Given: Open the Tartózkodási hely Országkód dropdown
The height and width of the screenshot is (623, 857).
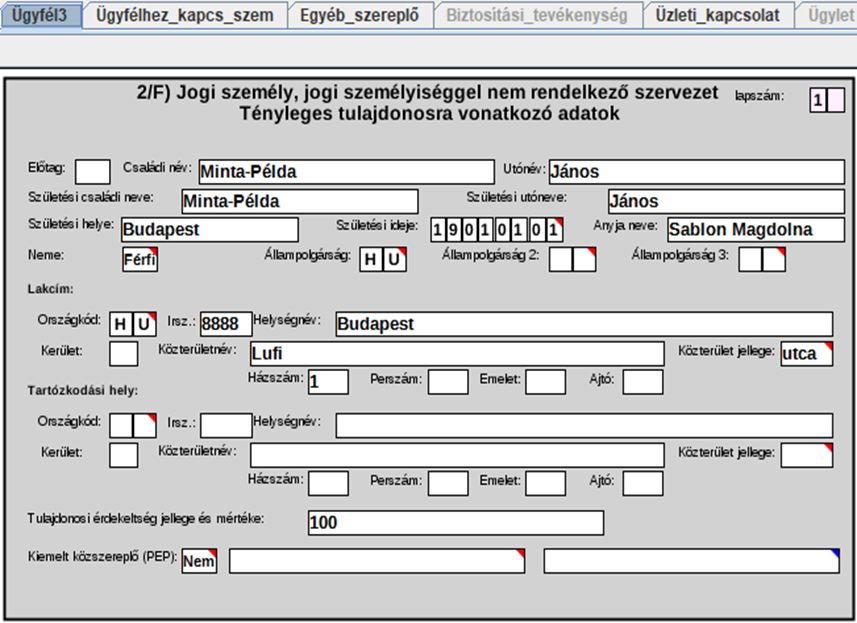Looking at the screenshot, I should point(133,426).
